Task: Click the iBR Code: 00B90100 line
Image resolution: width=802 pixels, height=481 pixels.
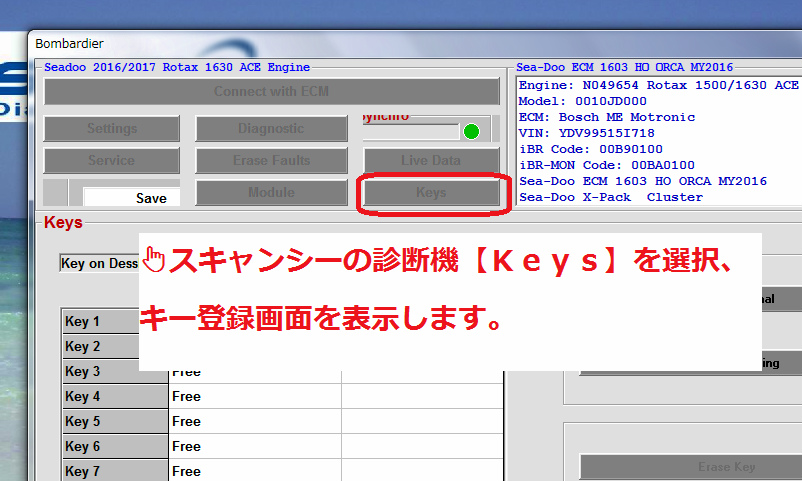Action: 591,149
